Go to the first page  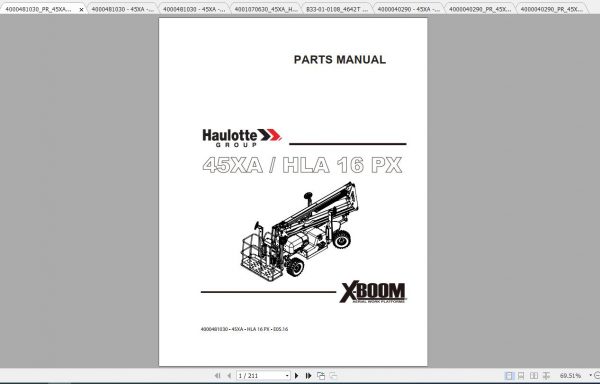pyautogui.click(x=217, y=376)
